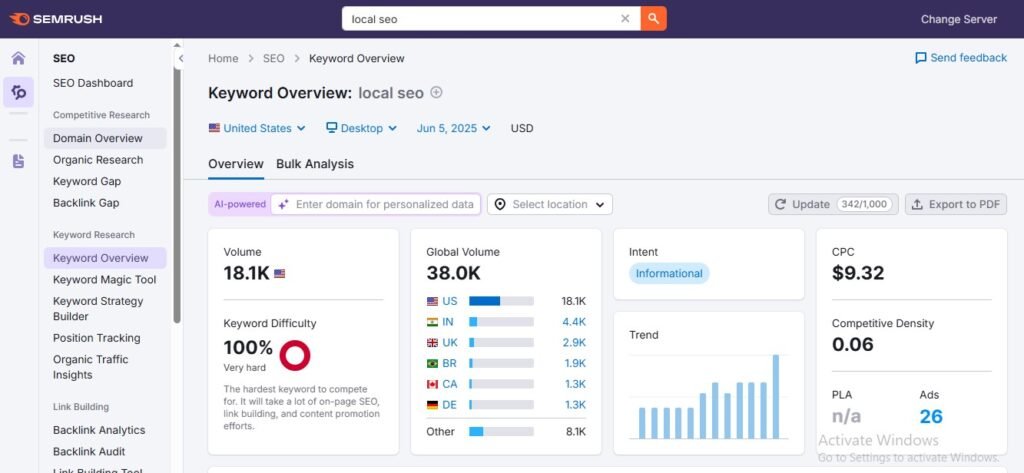Open Backlink Audit in sidebar
1024x473 pixels.
(x=89, y=452)
